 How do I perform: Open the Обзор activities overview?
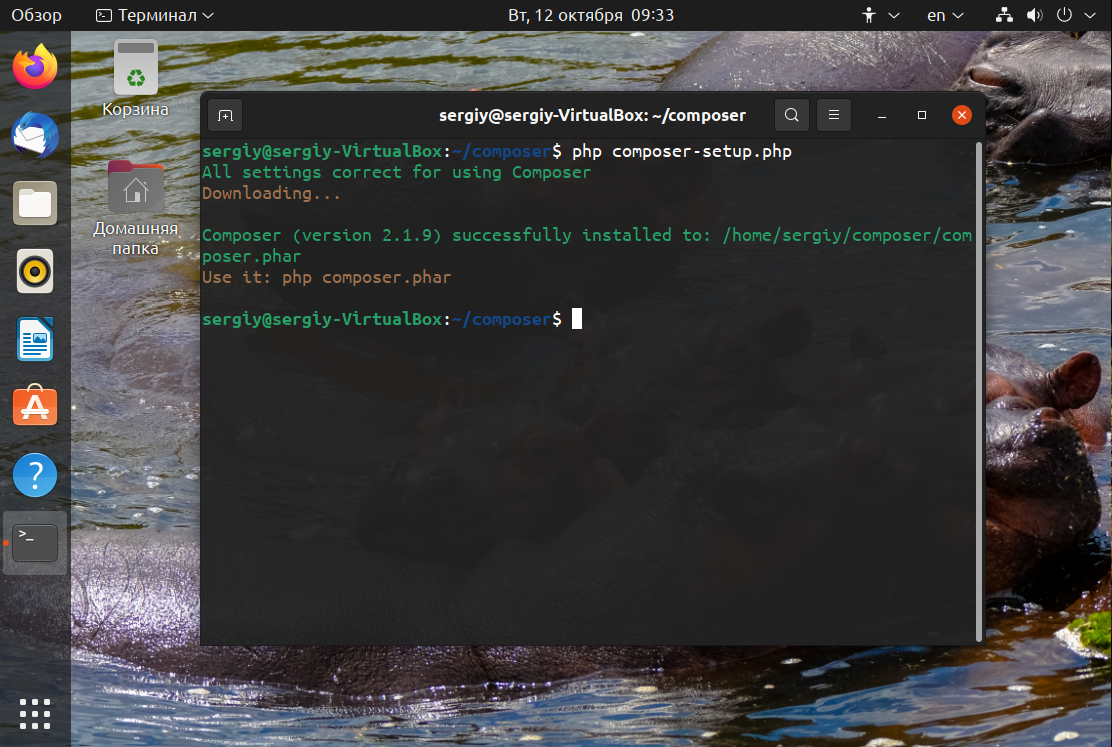click(x=36, y=15)
